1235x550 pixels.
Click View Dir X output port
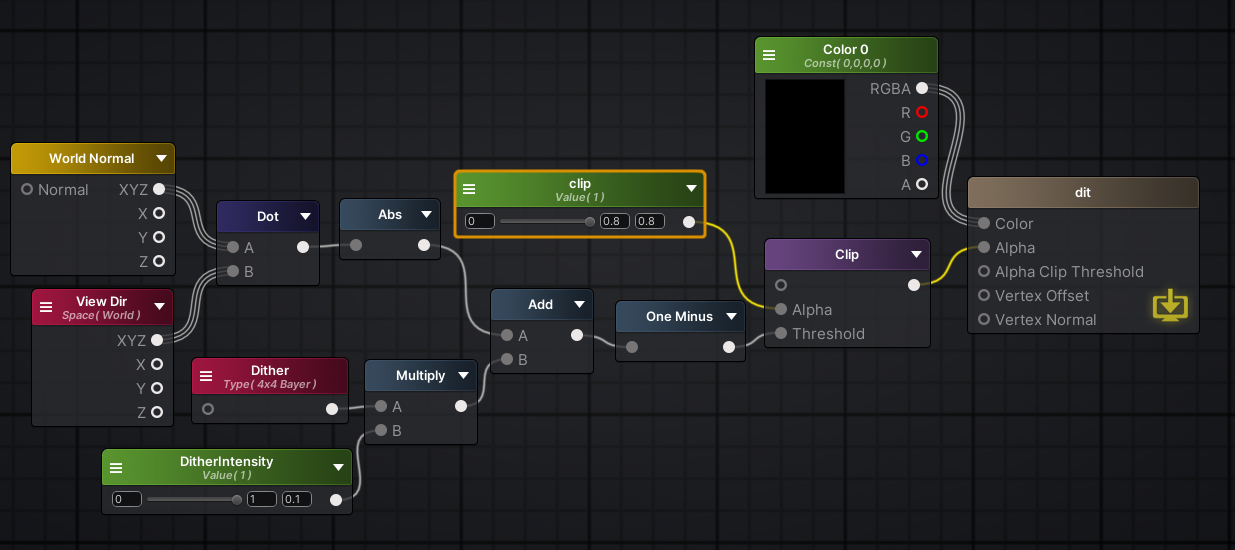pos(157,364)
